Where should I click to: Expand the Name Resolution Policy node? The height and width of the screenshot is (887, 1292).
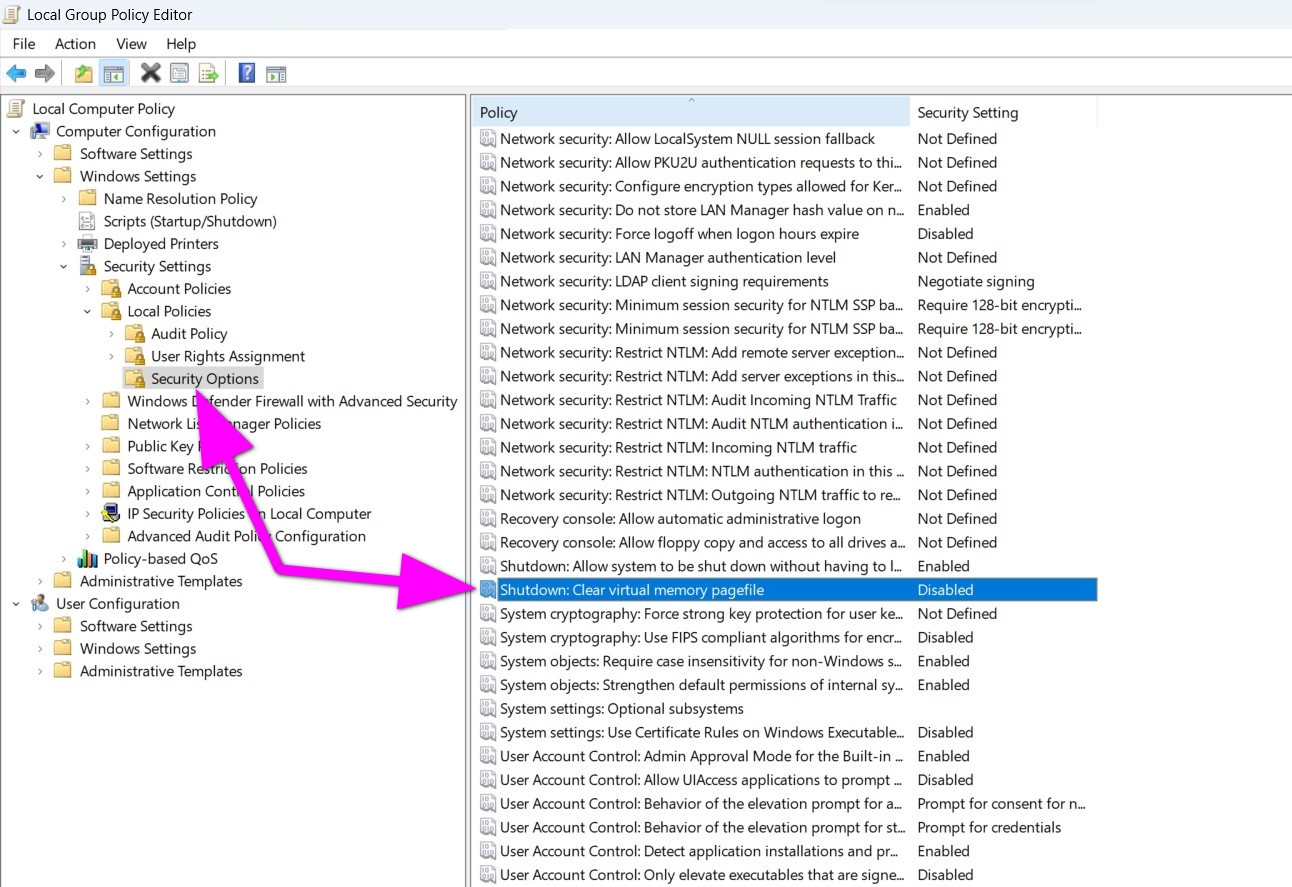64,198
